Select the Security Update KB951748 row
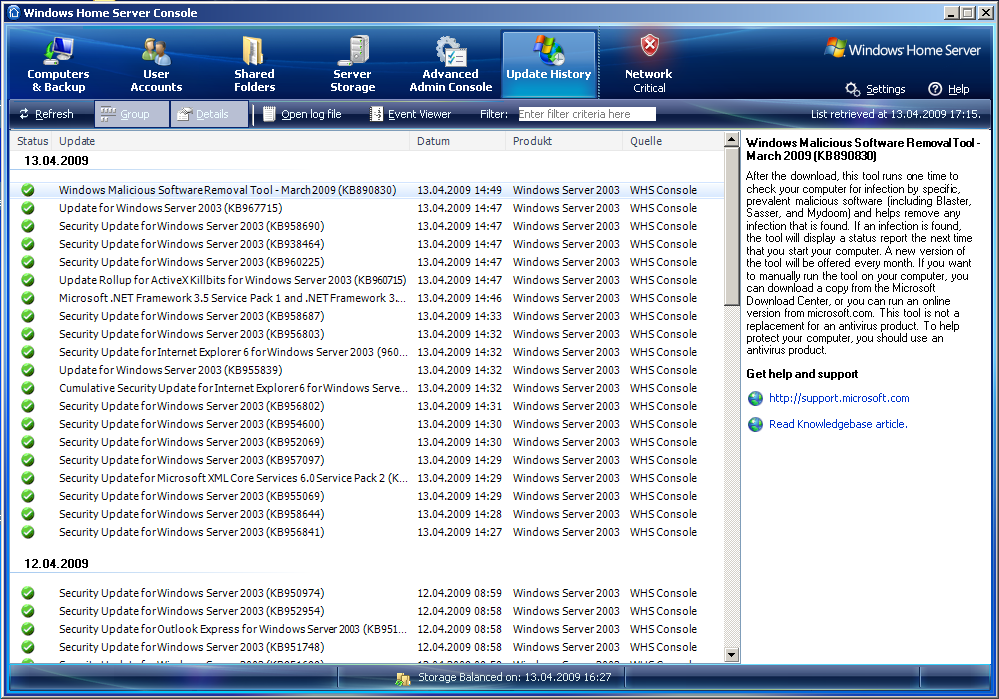999x699 pixels. tap(366, 647)
